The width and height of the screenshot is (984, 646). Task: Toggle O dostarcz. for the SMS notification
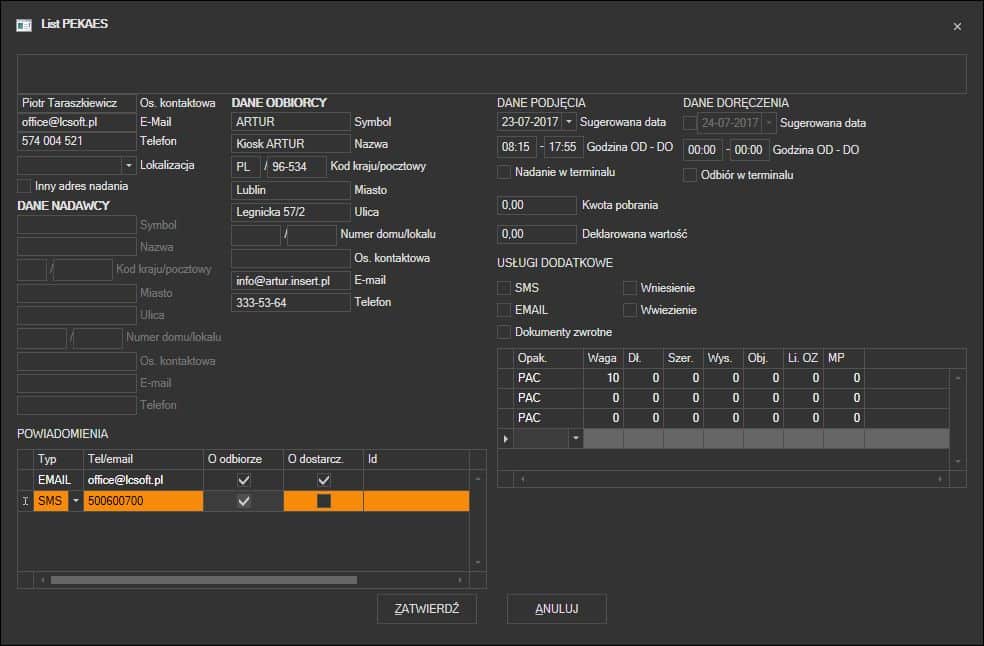(324, 501)
